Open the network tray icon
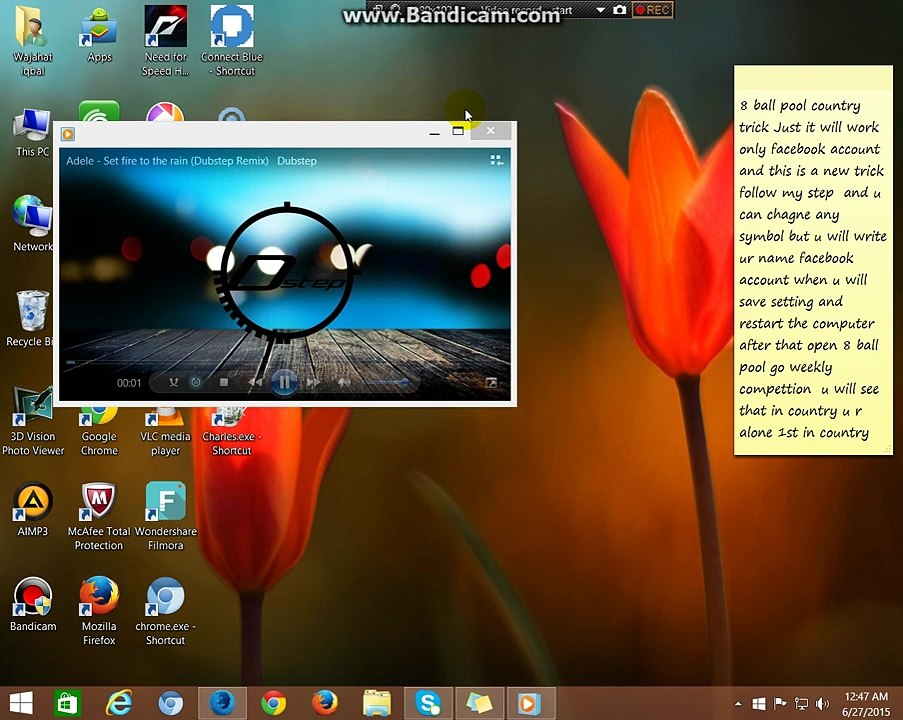The height and width of the screenshot is (720, 903). pyautogui.click(x=800, y=703)
